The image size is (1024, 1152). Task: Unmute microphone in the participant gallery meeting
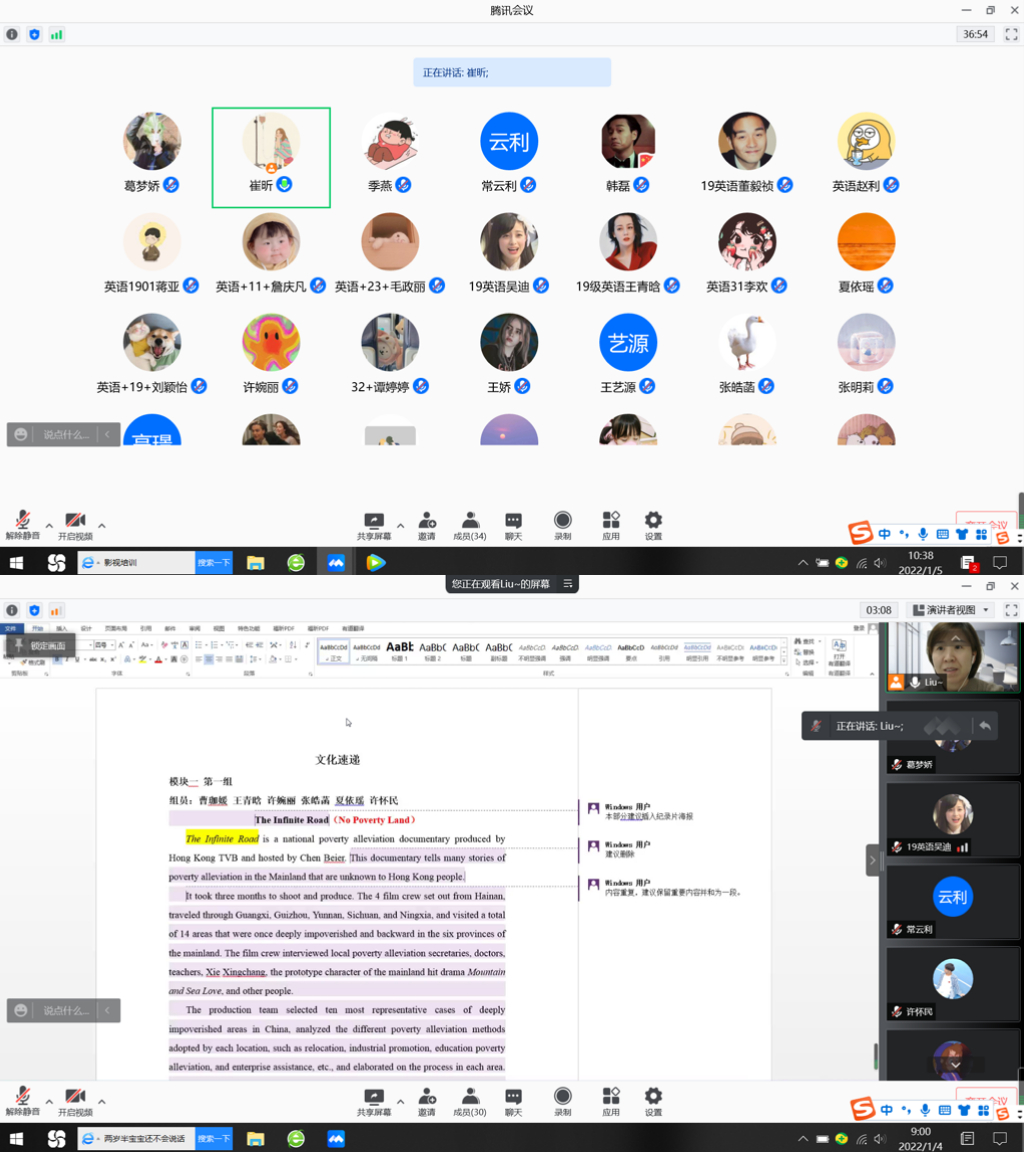click(22, 525)
